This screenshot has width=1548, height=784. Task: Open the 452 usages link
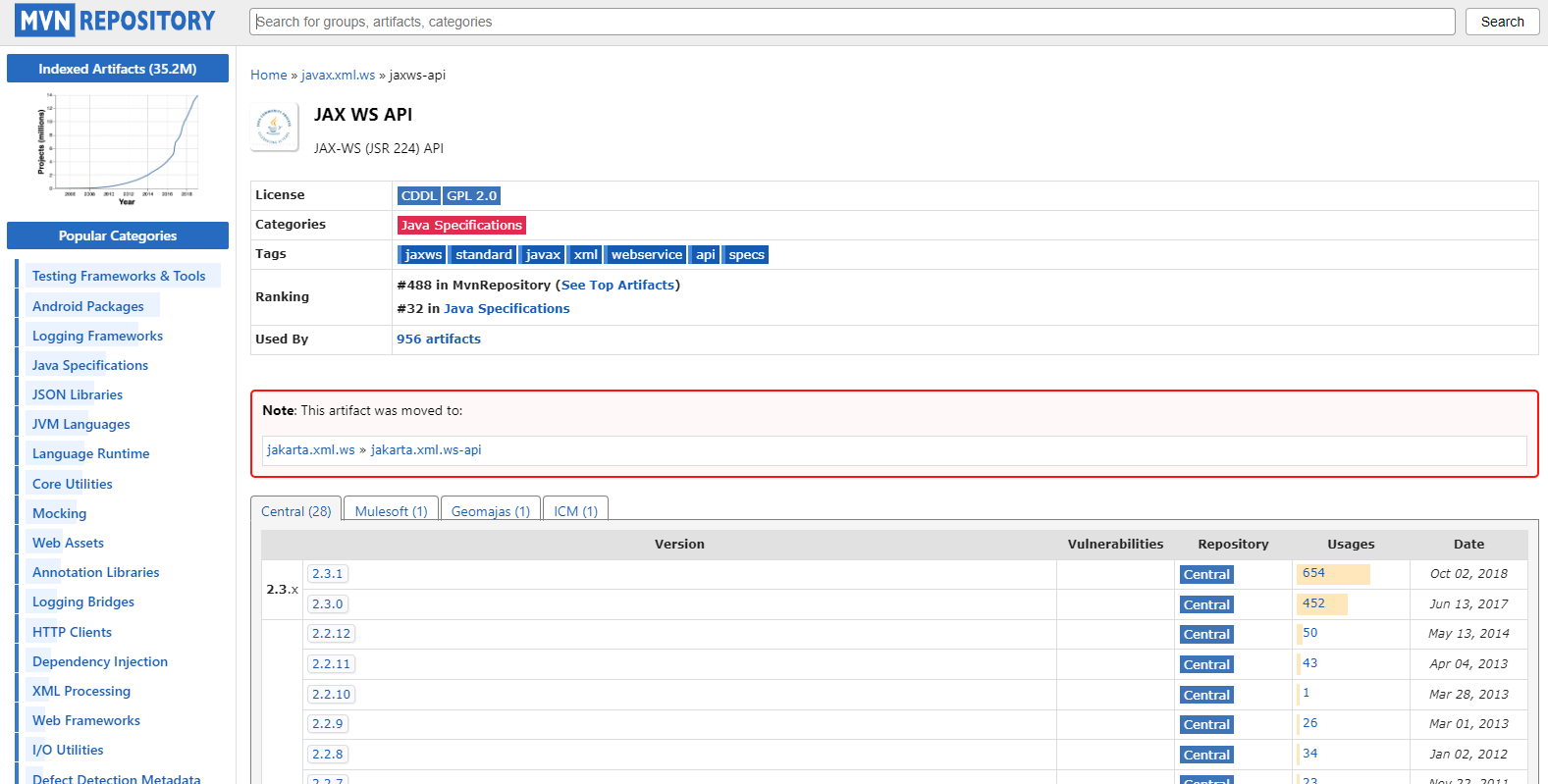tap(1313, 603)
